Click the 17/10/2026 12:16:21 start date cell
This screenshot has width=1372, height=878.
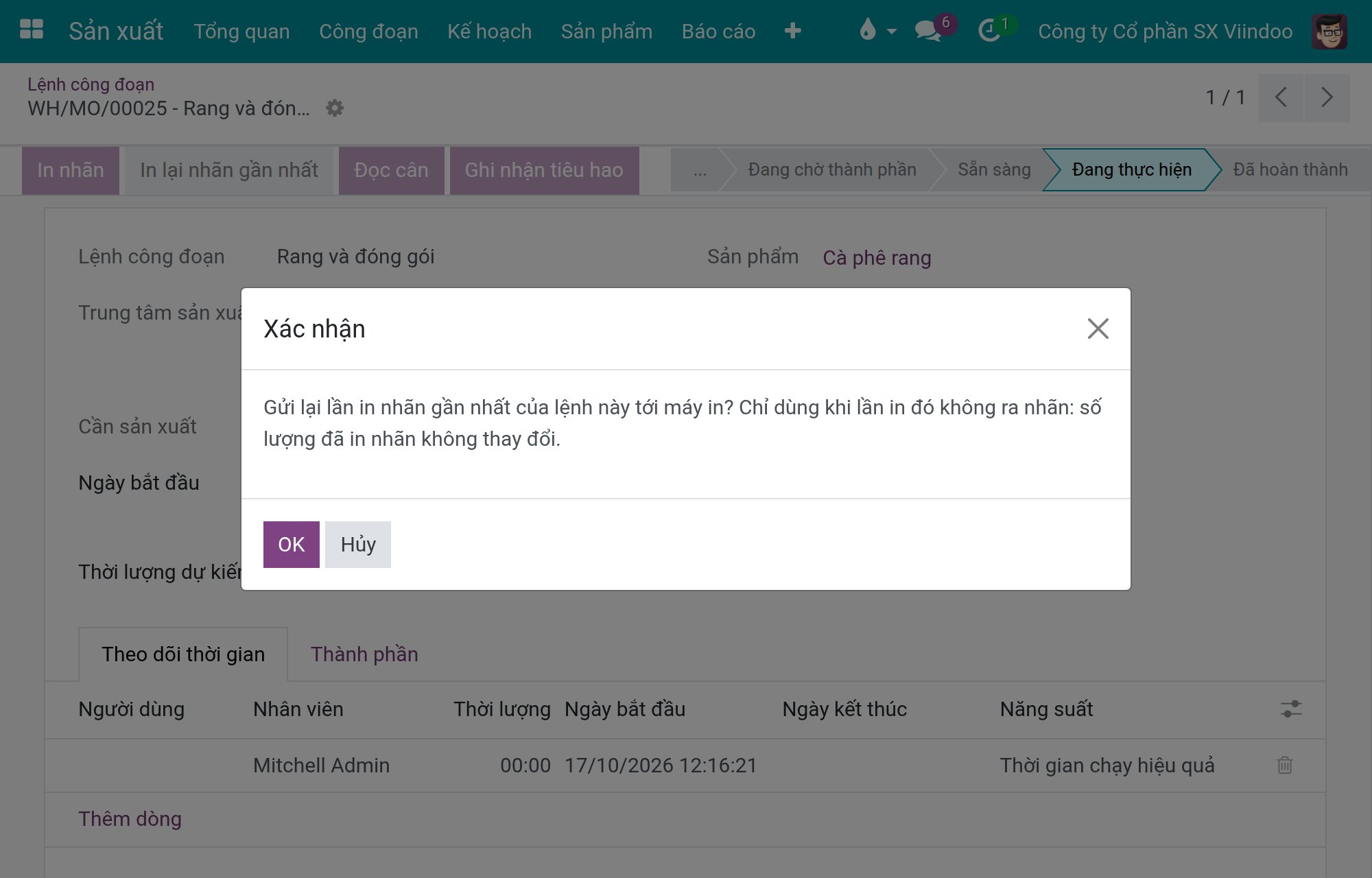[661, 766]
